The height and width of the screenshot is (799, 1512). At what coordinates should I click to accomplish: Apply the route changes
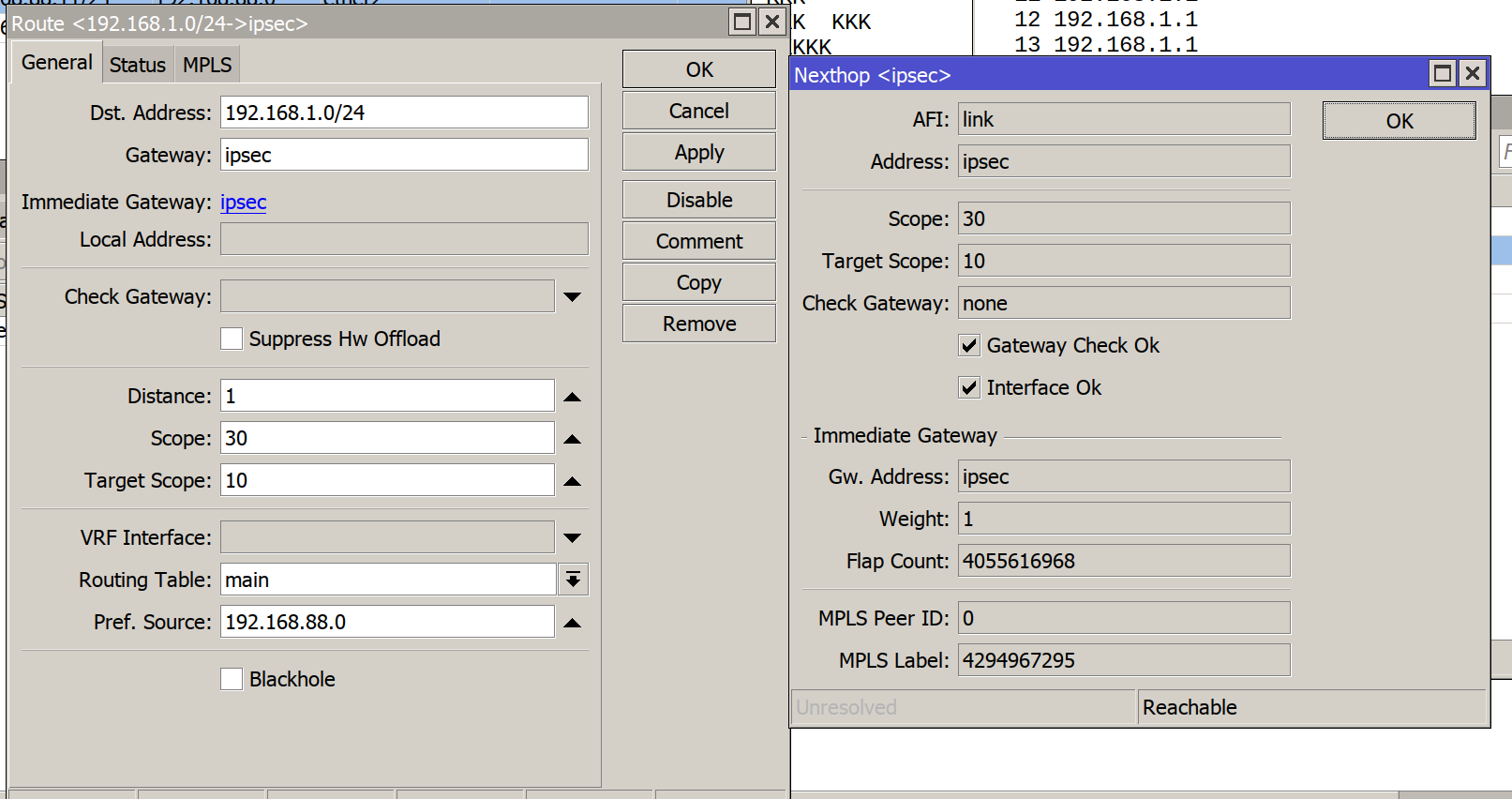point(699,152)
